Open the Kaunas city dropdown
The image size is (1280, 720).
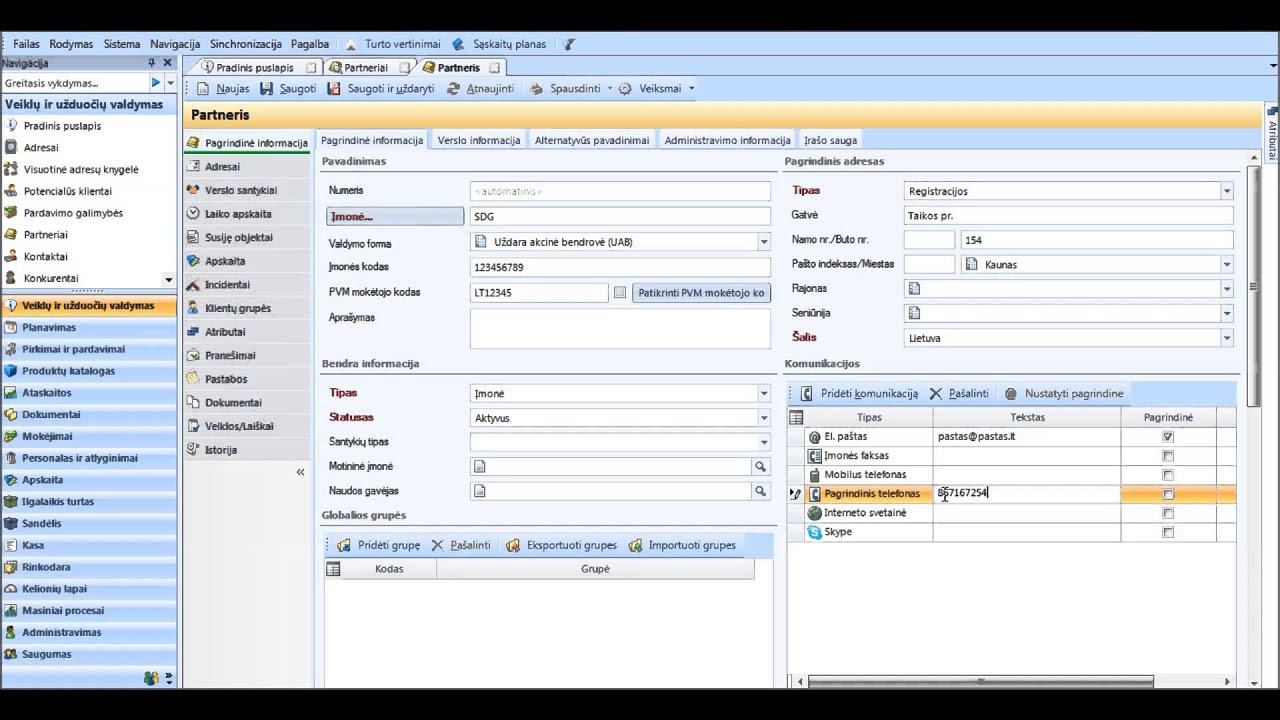[x=1227, y=265]
